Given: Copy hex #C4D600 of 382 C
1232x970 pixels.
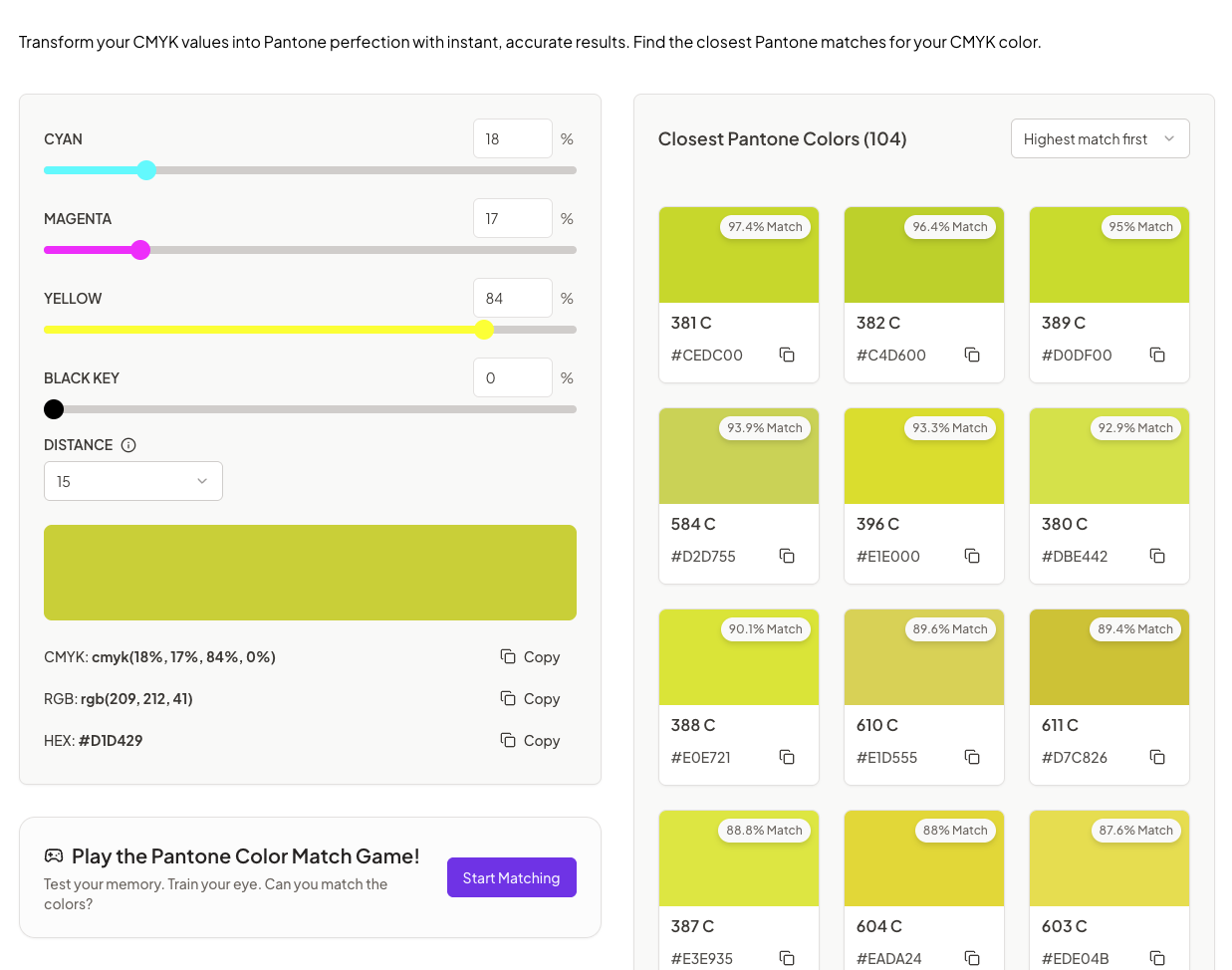Looking at the screenshot, I should pos(972,355).
